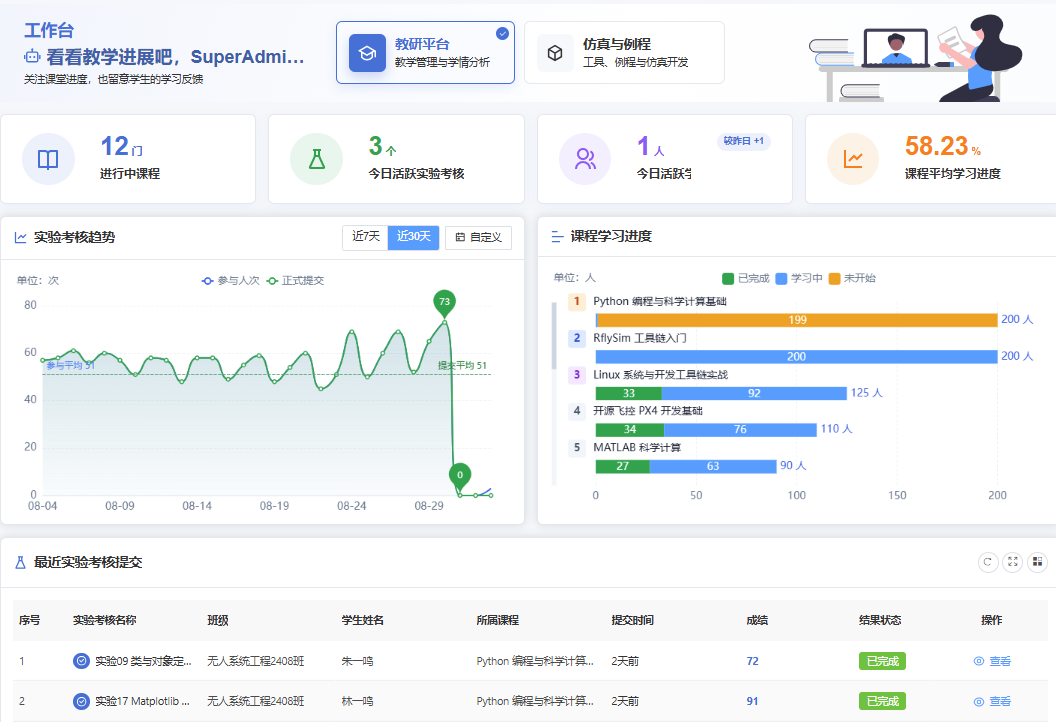Open the column layout settings of the submissions table

pyautogui.click(x=1038, y=562)
